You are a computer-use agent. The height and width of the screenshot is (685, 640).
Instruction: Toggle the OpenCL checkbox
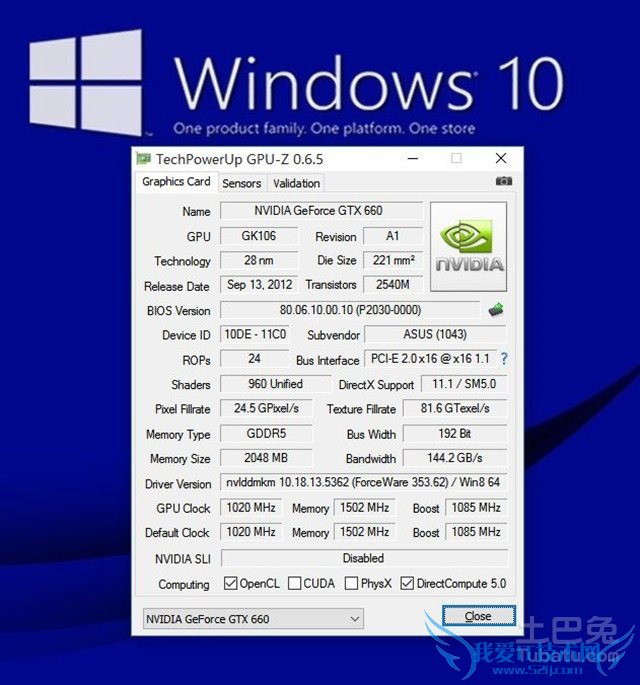pyautogui.click(x=230, y=583)
